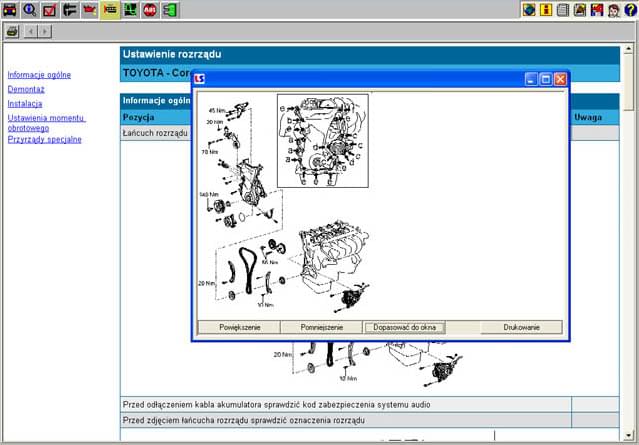Click the 'Pozycja' column header
The image size is (639, 445).
click(x=139, y=117)
